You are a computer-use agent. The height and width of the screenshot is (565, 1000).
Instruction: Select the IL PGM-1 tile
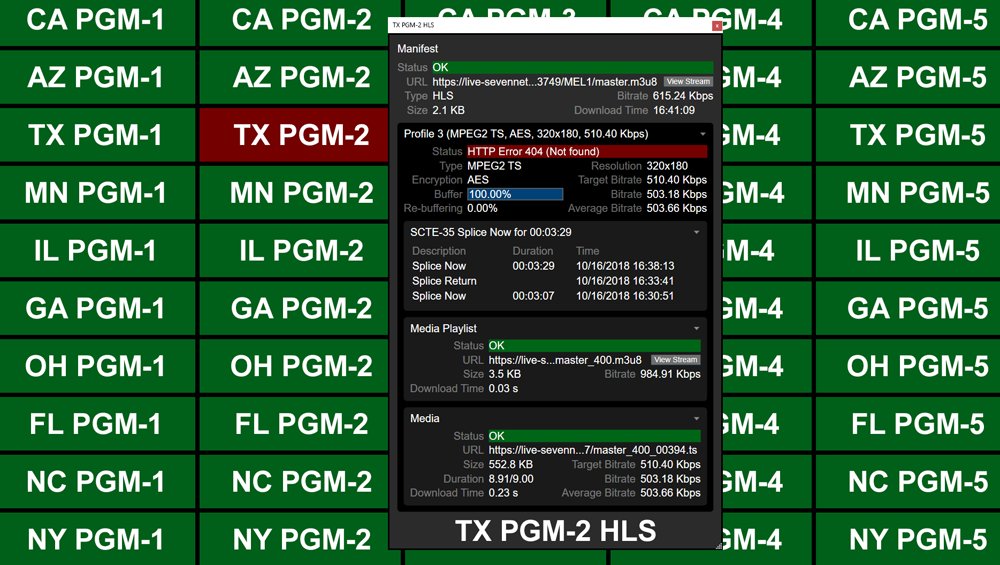click(x=97, y=251)
